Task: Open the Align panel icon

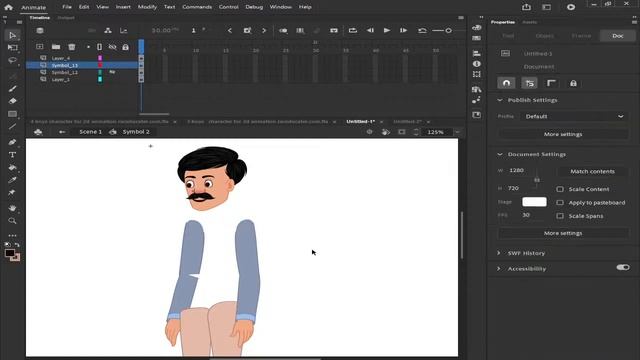Action: [476, 53]
